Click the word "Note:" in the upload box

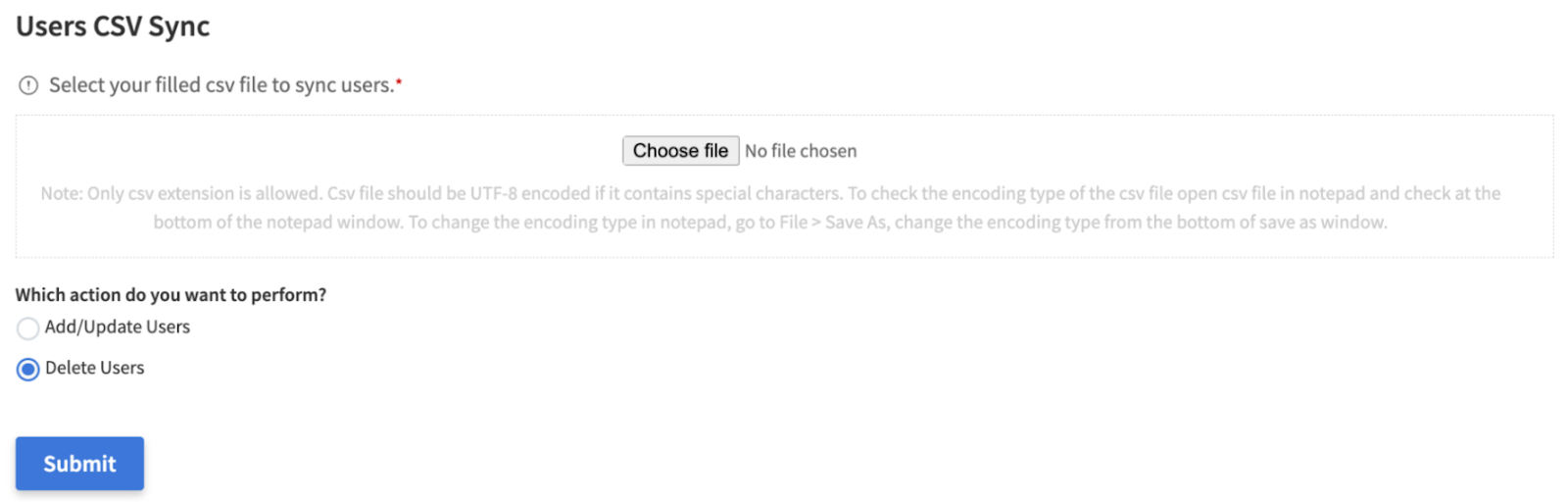61,194
